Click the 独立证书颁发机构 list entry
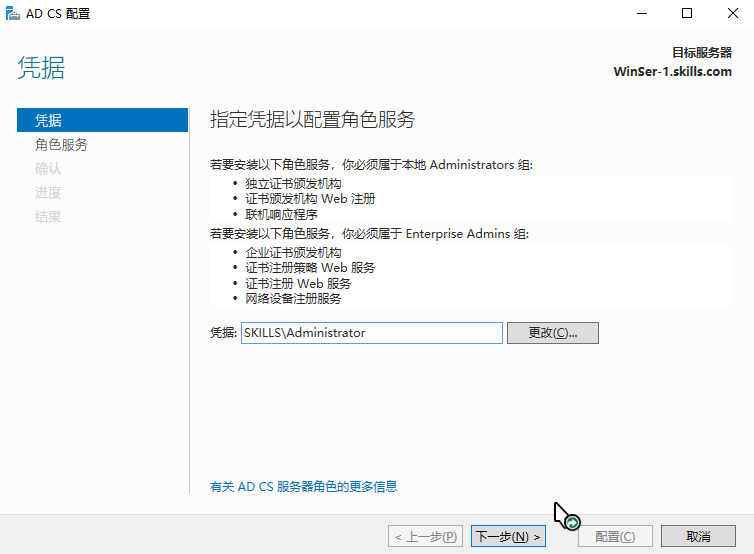 293,184
